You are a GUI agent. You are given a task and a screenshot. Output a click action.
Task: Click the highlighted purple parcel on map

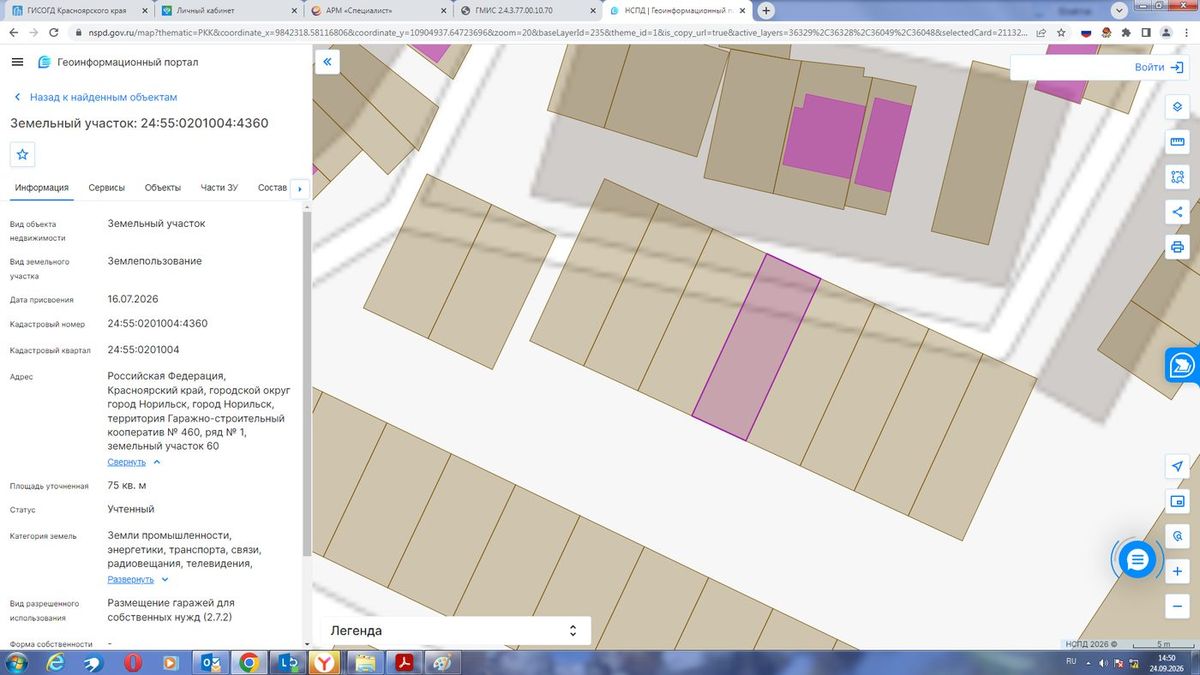coord(756,348)
